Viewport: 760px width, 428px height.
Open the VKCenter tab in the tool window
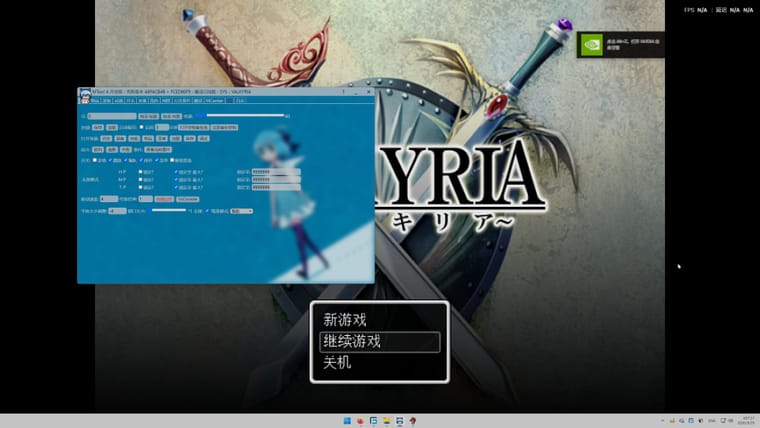coord(214,101)
